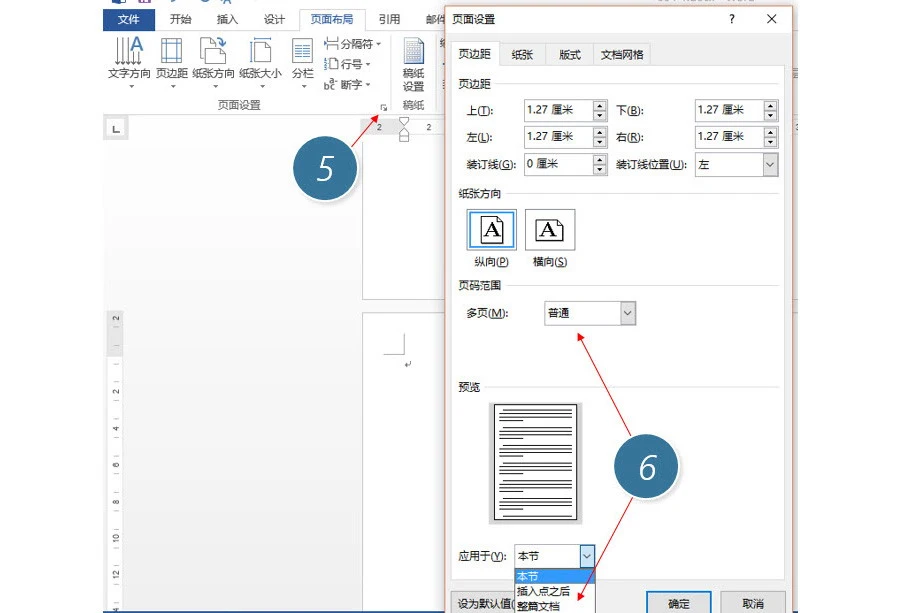
Task: Click the 页面设置 dialog launcher arrow
Action: click(x=383, y=107)
